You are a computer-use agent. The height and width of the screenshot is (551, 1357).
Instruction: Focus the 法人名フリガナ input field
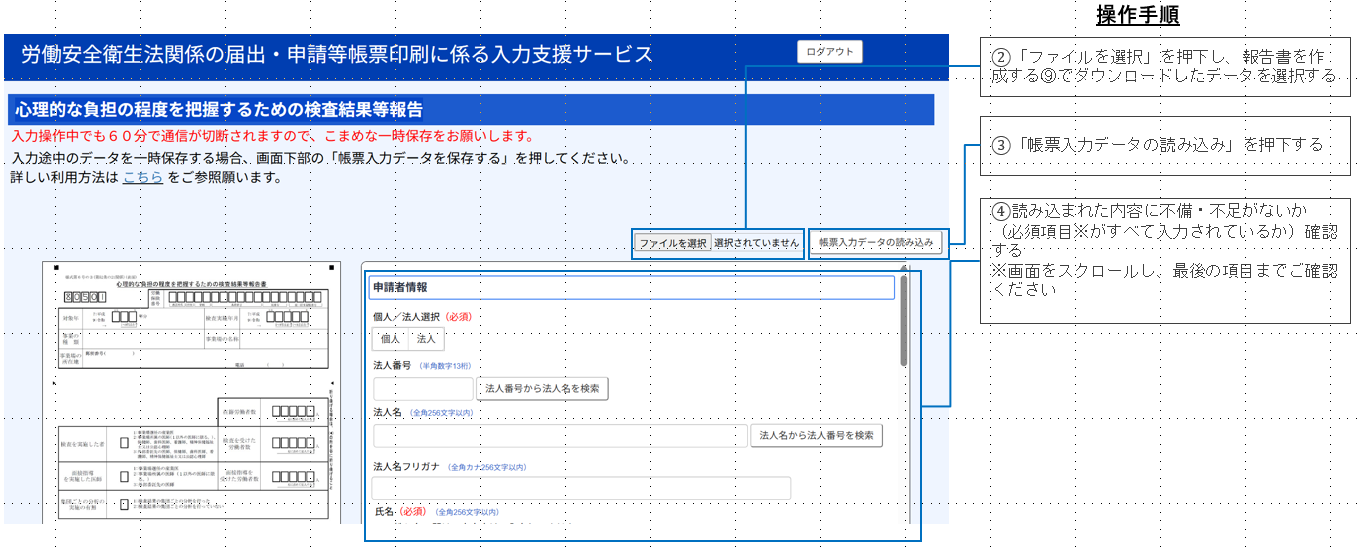click(x=581, y=488)
